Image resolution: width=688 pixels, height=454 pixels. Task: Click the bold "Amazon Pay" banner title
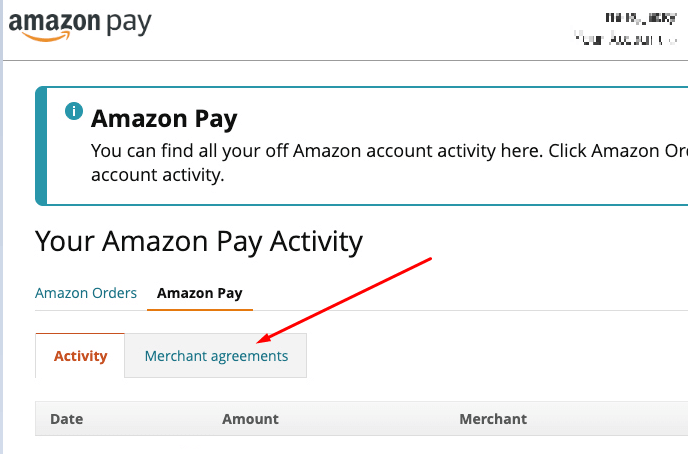(x=164, y=120)
